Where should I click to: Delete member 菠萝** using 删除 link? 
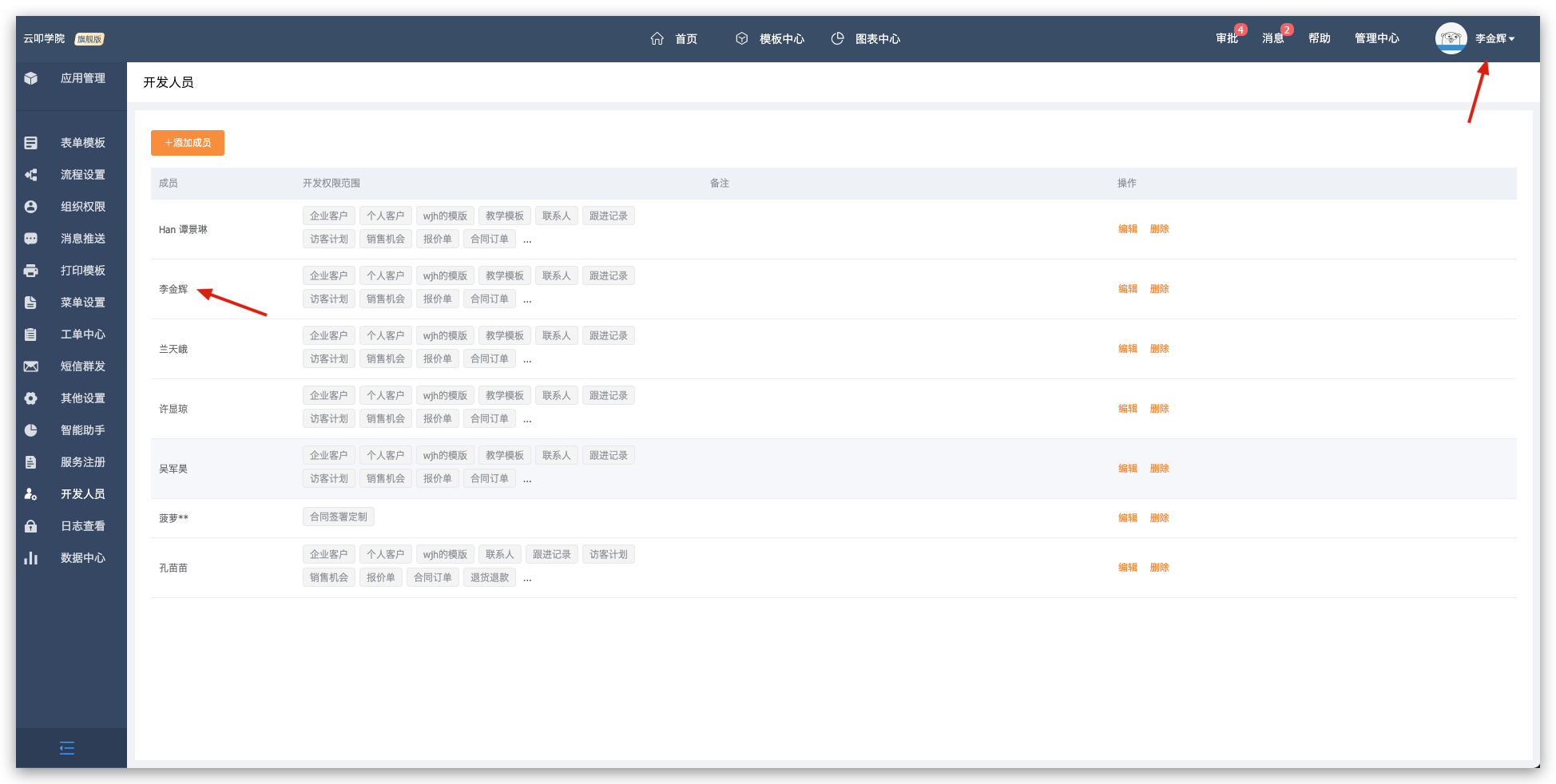click(x=1159, y=518)
